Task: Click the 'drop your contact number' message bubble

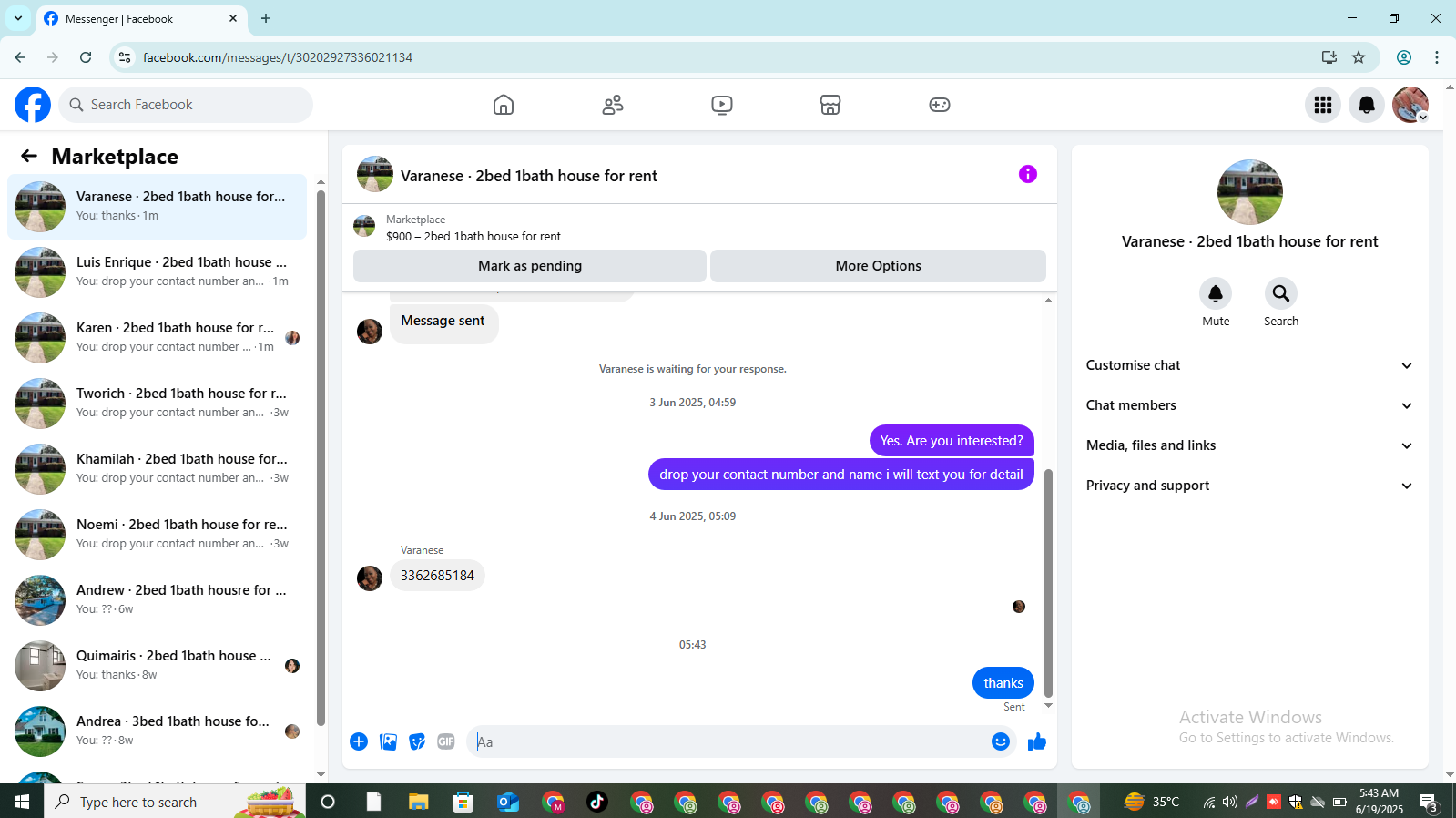Action: [x=841, y=475]
